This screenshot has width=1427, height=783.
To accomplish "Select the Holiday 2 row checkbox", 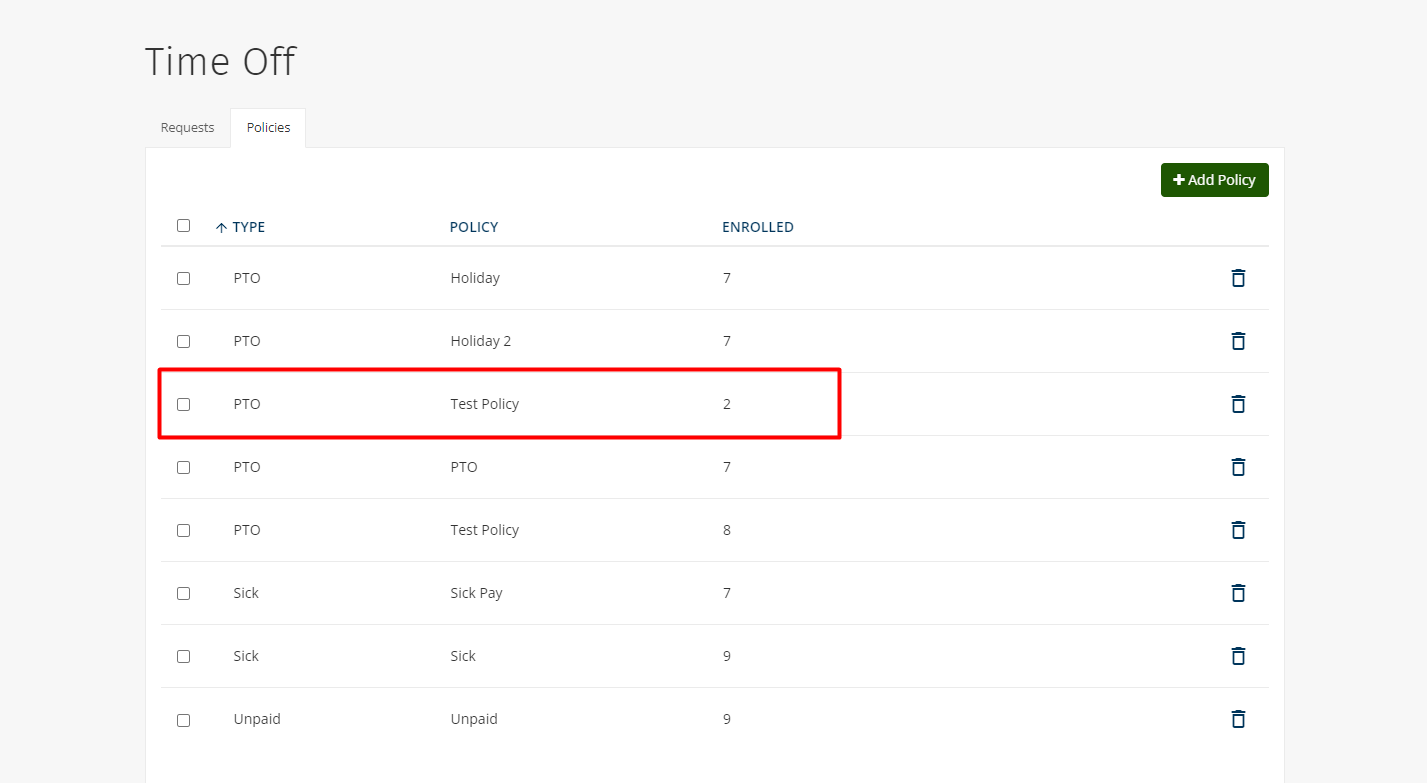I will (183, 342).
